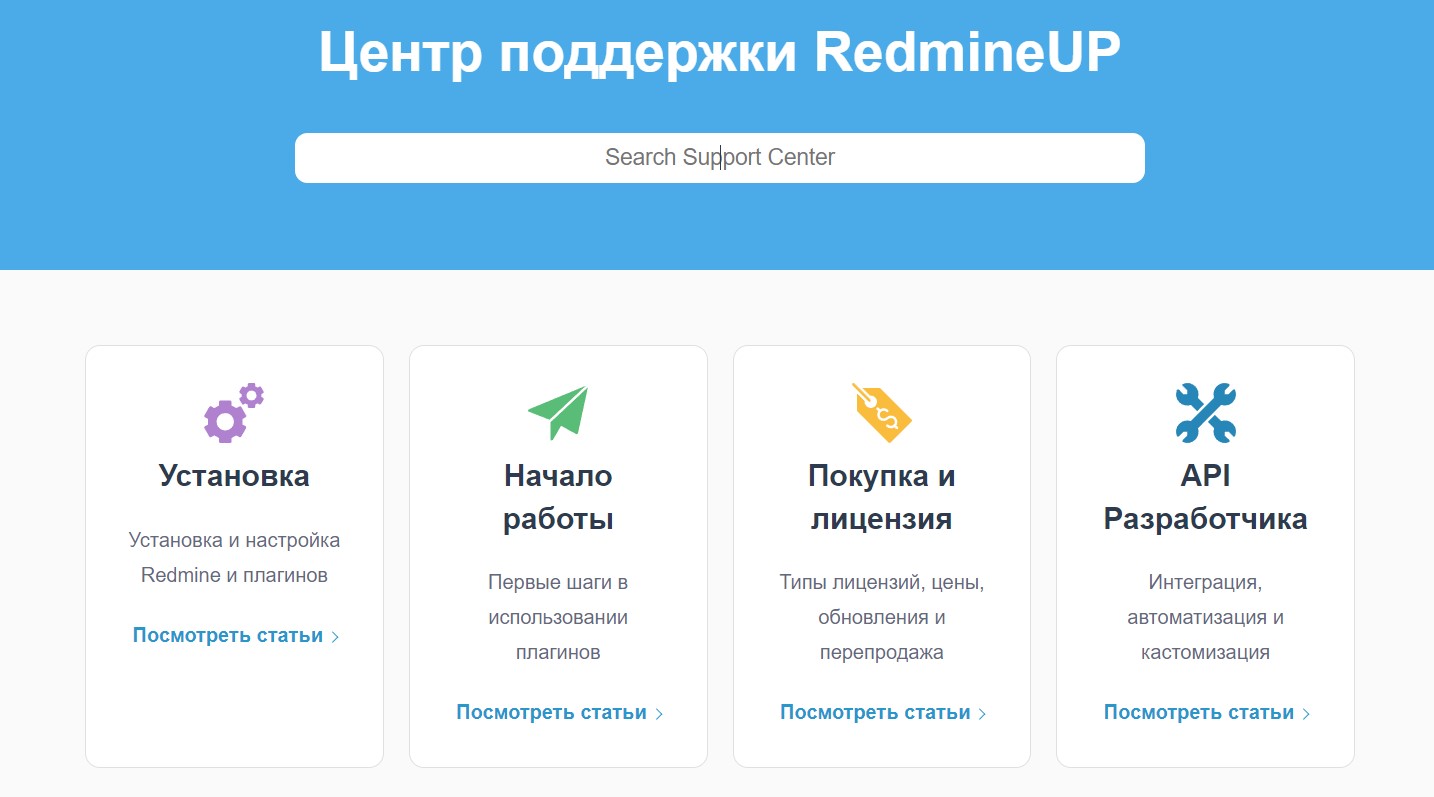Screen dimensions: 1434x797
Task: Click Посмотреть статьи under API Разработчика
Action: pos(1199,713)
